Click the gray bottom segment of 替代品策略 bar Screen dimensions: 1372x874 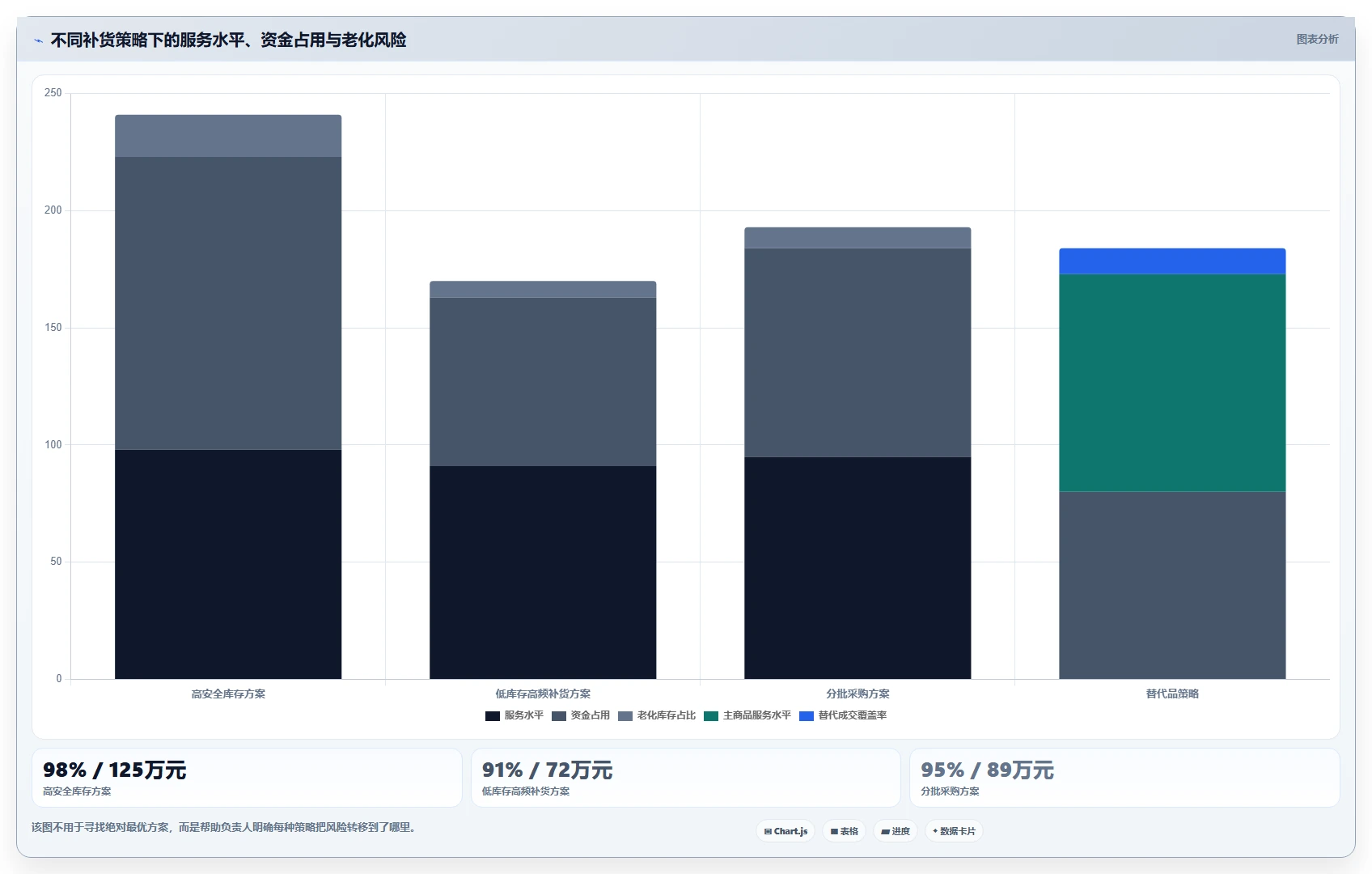(1172, 585)
